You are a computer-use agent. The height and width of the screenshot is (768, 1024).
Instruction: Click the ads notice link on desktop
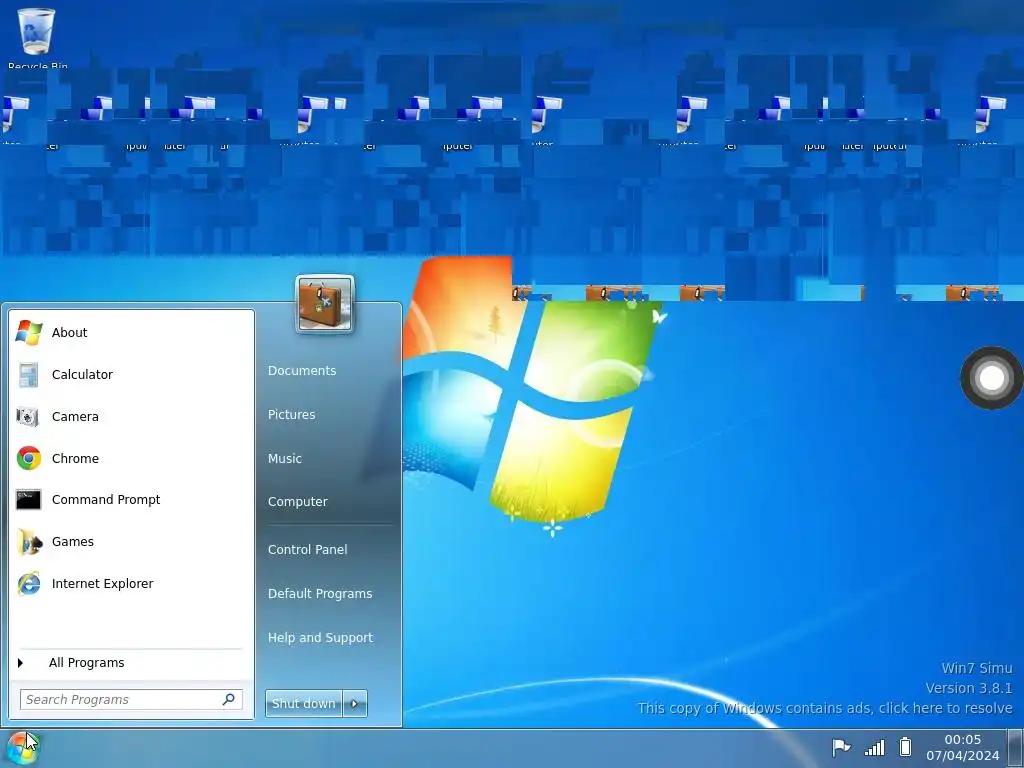point(825,709)
